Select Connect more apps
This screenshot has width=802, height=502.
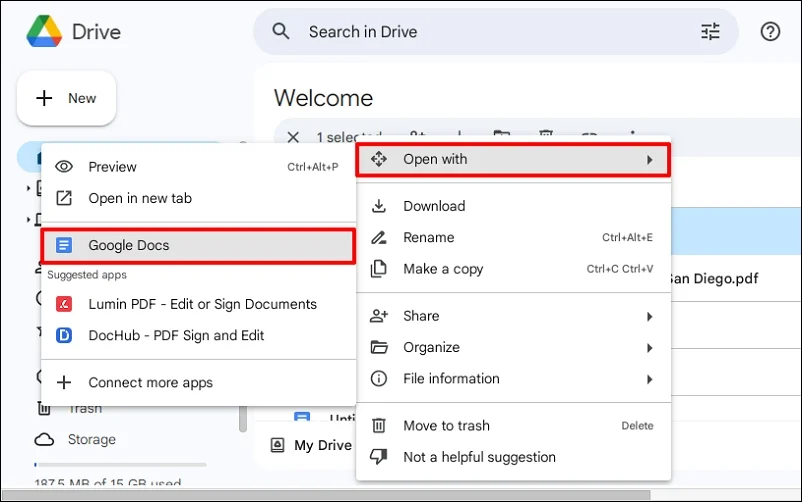point(198,382)
